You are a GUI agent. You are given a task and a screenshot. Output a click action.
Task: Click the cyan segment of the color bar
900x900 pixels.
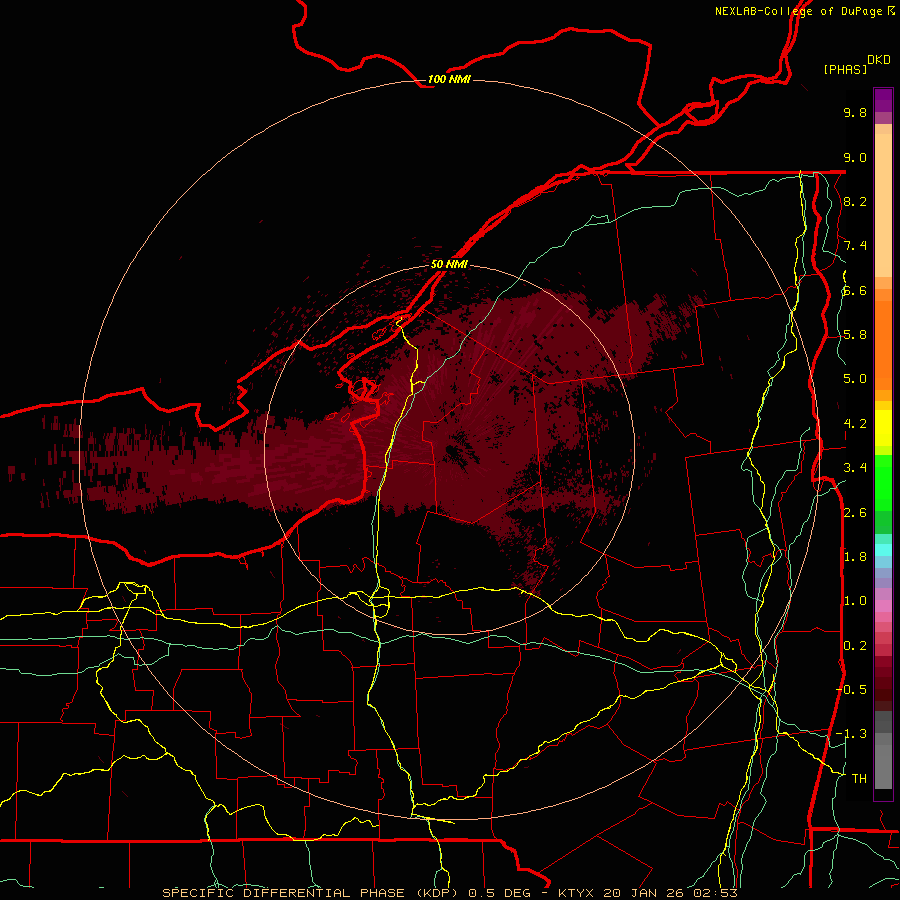(883, 549)
